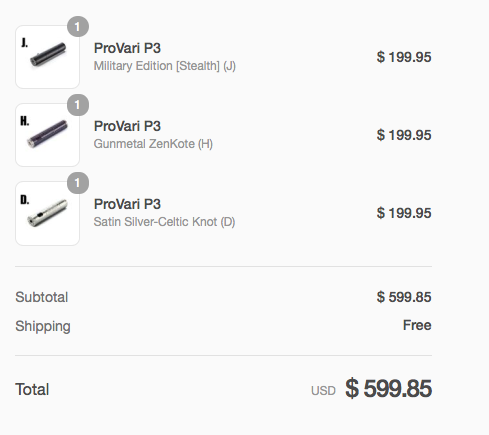Click quantity badge on Celtic Knot (D) item
Image resolution: width=489 pixels, height=435 pixels.
pyautogui.click(x=78, y=183)
